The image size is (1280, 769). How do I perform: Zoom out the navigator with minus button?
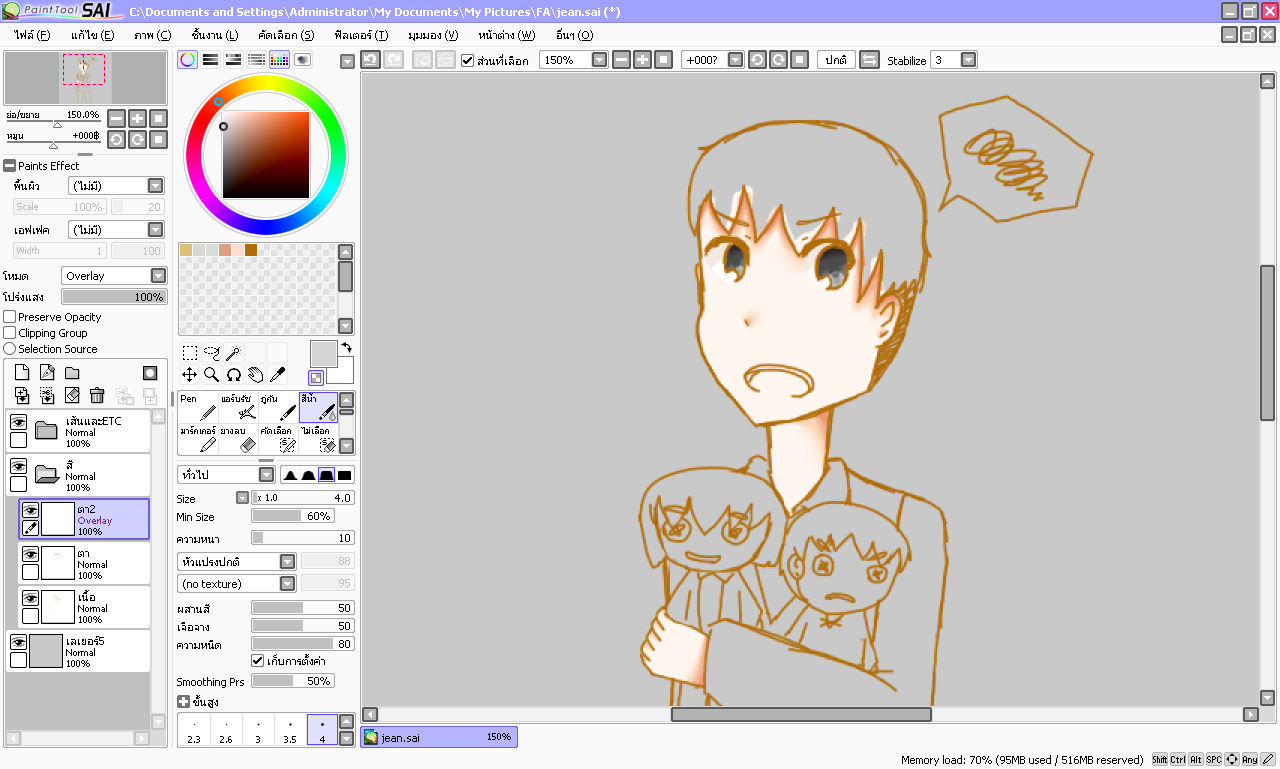click(x=117, y=118)
